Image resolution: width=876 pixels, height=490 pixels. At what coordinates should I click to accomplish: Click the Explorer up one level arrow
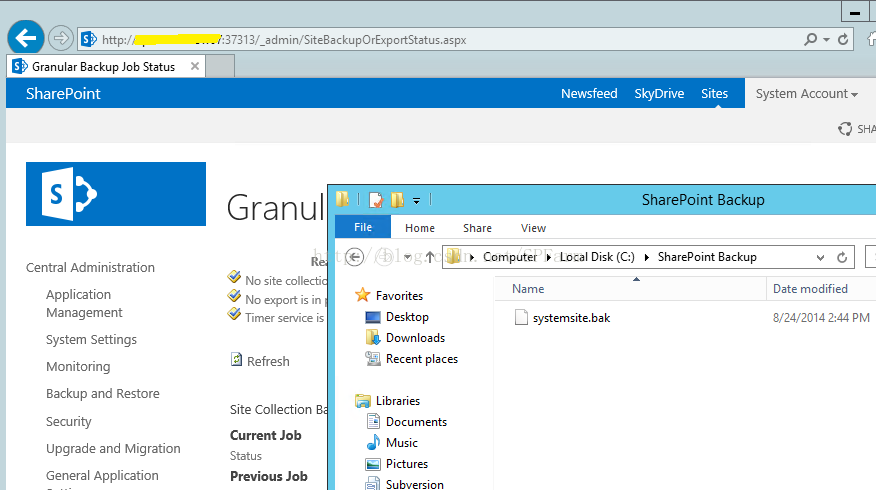pyautogui.click(x=430, y=257)
